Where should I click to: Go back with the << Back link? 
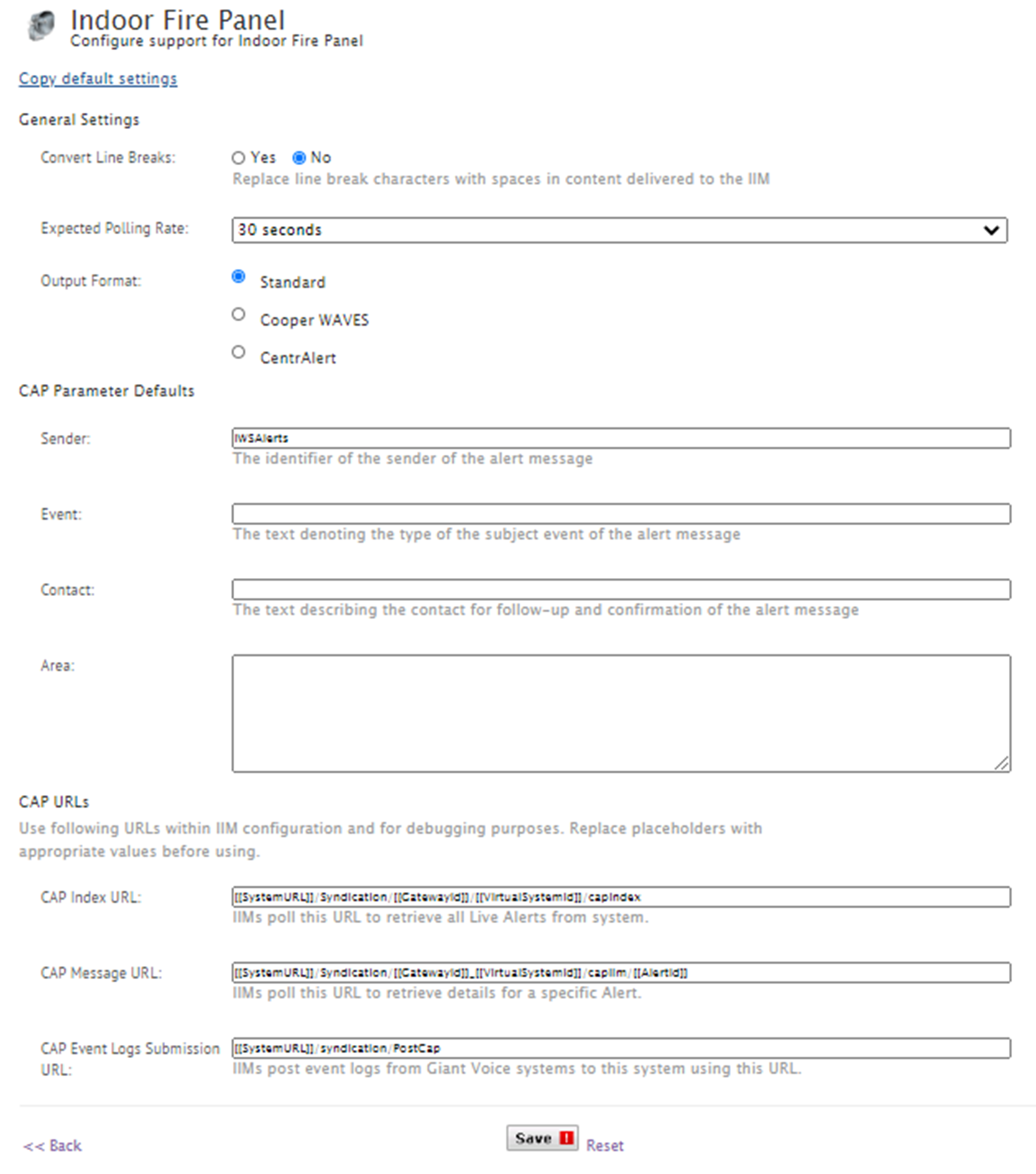click(52, 1146)
